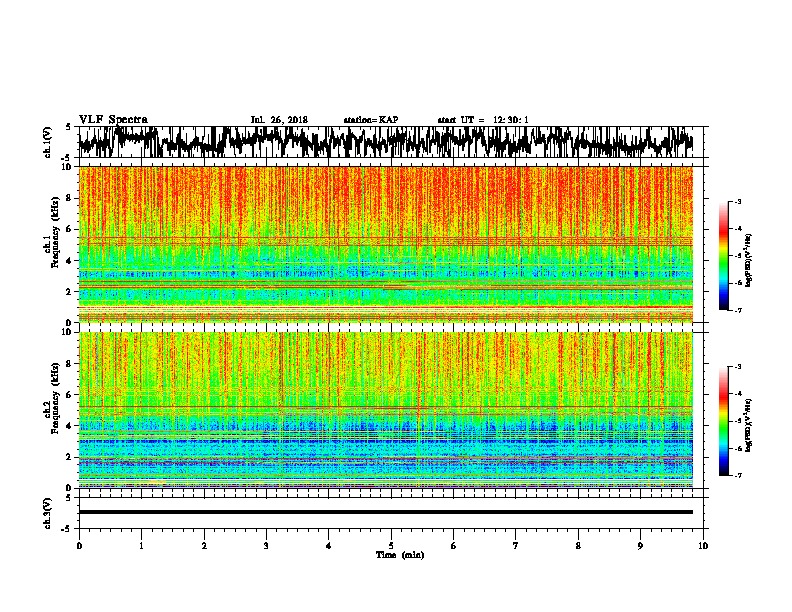
Task: Select the "start UT = 12:30: 1" text
Action: [x=483, y=120]
